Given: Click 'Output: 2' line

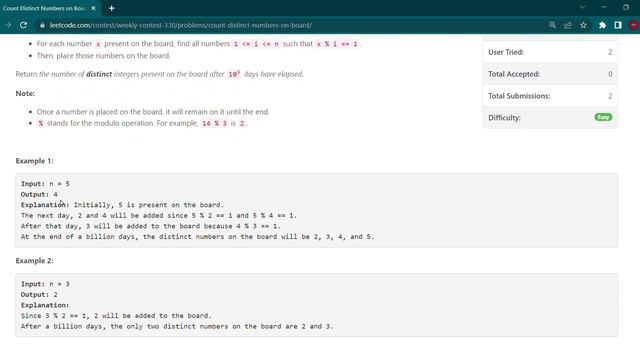Looking at the screenshot, I should pyautogui.click(x=39, y=294).
